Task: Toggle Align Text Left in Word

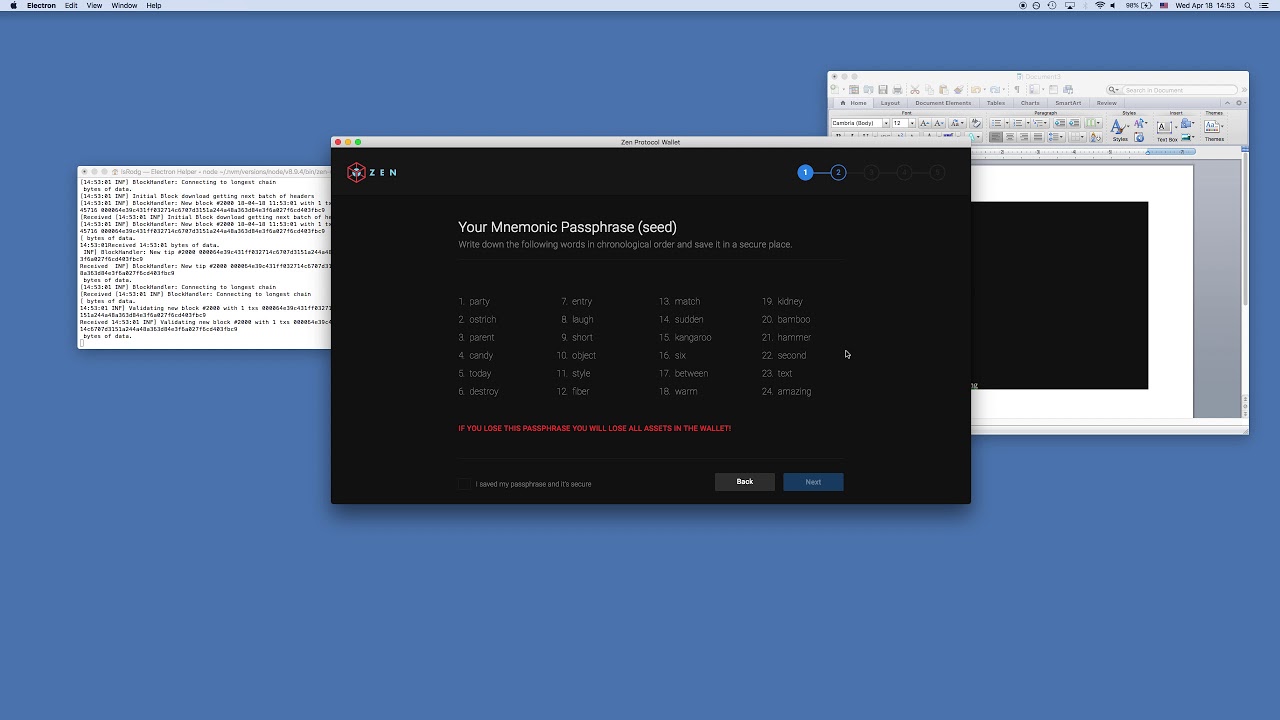Action: click(x=996, y=137)
